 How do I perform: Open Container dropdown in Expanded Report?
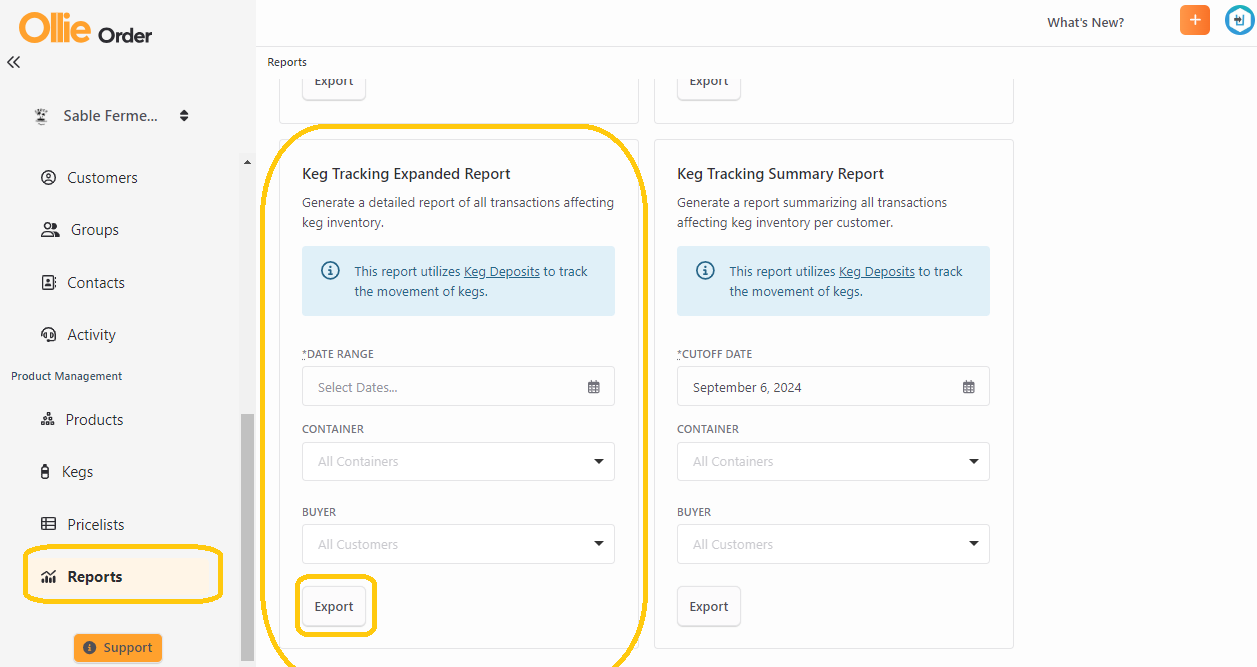tap(458, 462)
